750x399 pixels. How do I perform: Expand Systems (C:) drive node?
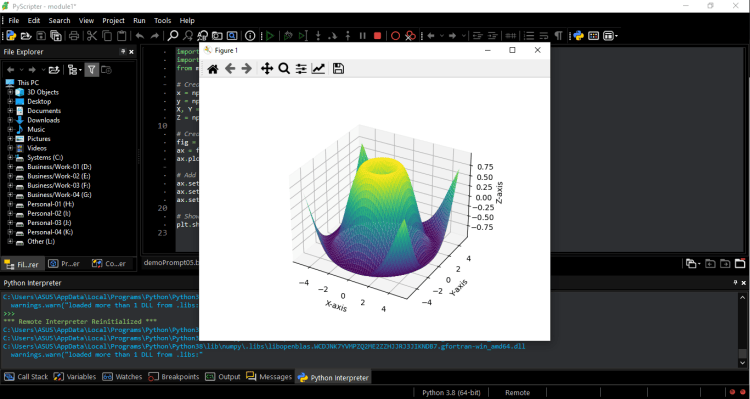click(10, 157)
